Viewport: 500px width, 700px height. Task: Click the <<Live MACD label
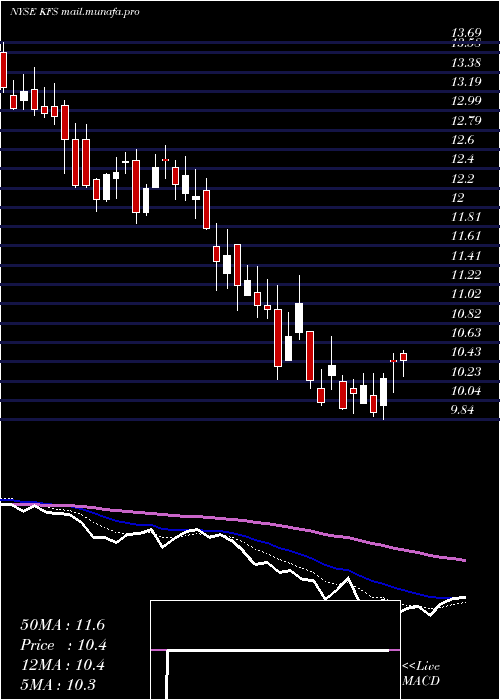pyautogui.click(x=421, y=674)
